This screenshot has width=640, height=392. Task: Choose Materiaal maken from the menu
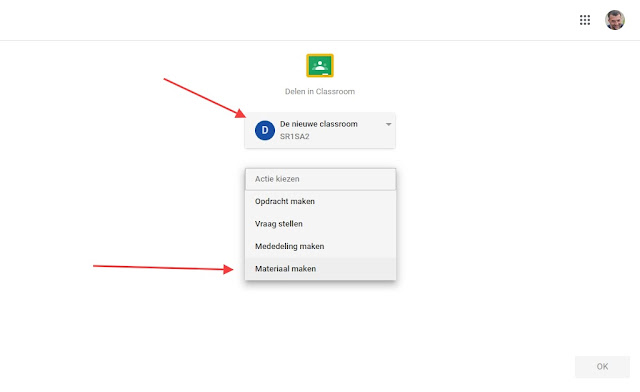(320, 269)
